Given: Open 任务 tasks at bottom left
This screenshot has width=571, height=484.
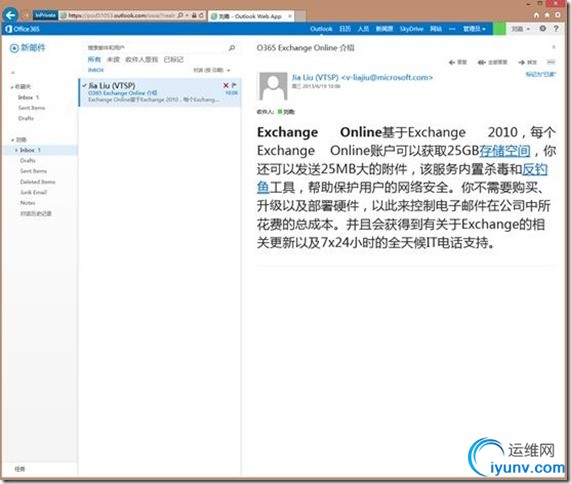Looking at the screenshot, I should tap(20, 469).
